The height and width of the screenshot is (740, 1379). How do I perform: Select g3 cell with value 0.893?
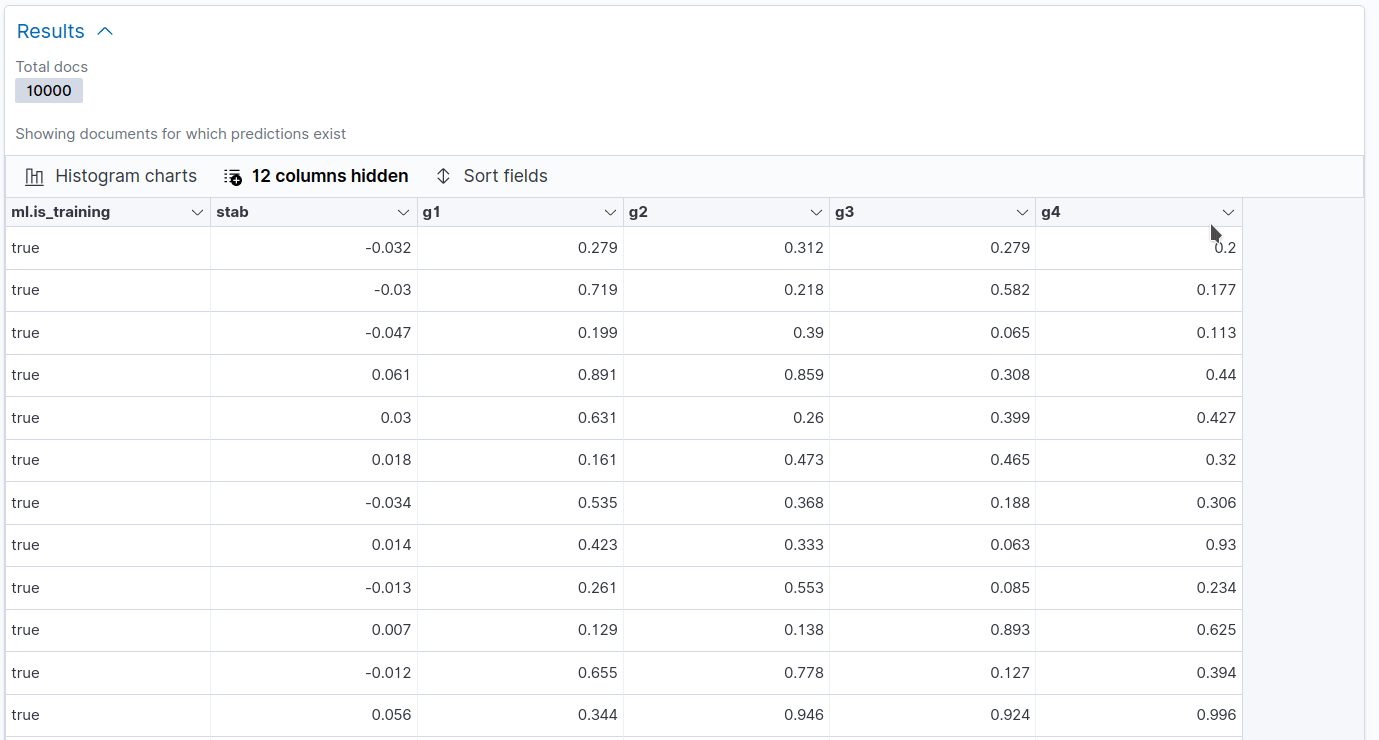point(932,630)
